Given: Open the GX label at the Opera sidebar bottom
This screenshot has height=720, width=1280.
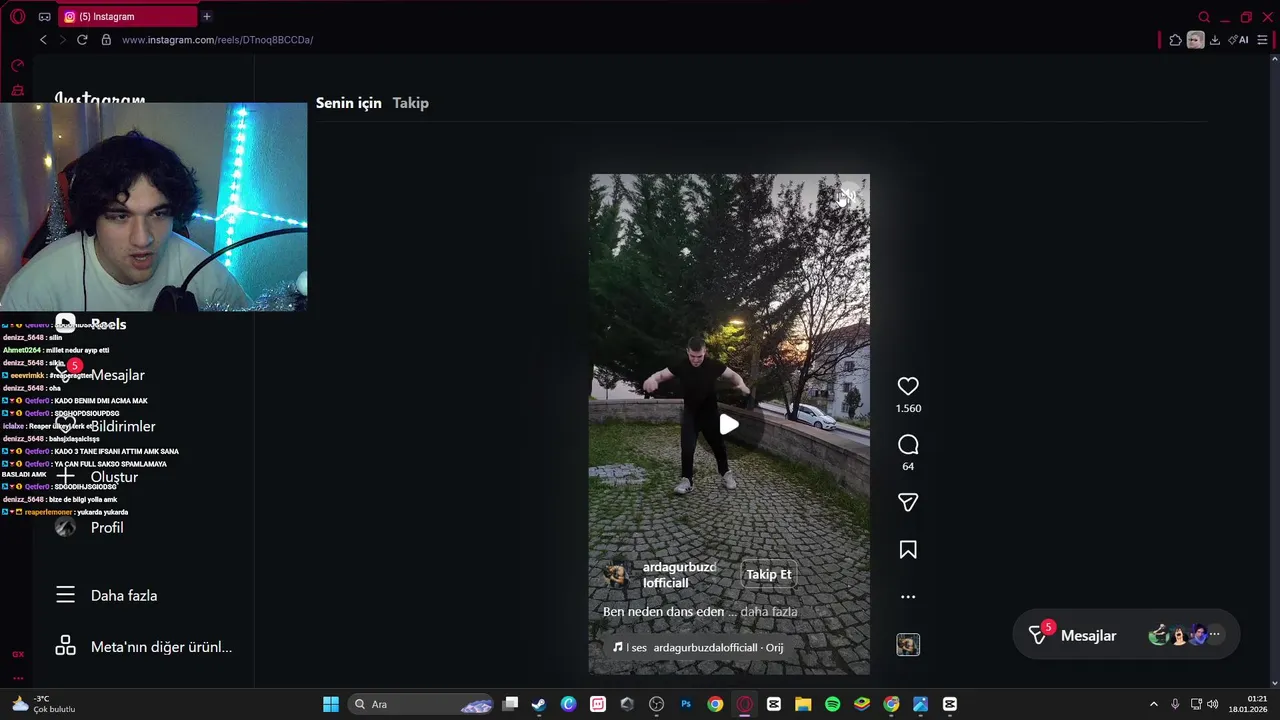Looking at the screenshot, I should tap(18, 654).
